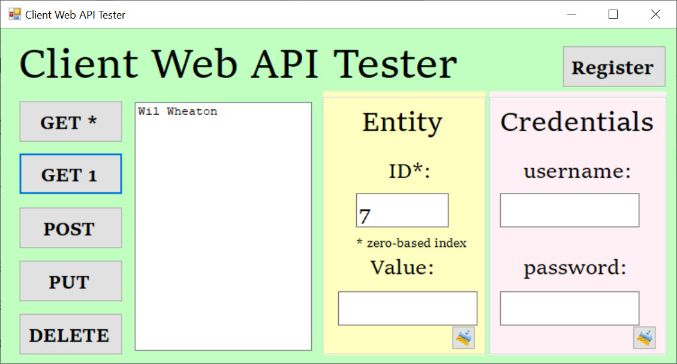Focus the username input field
This screenshot has height=364, width=677.
pyautogui.click(x=569, y=210)
